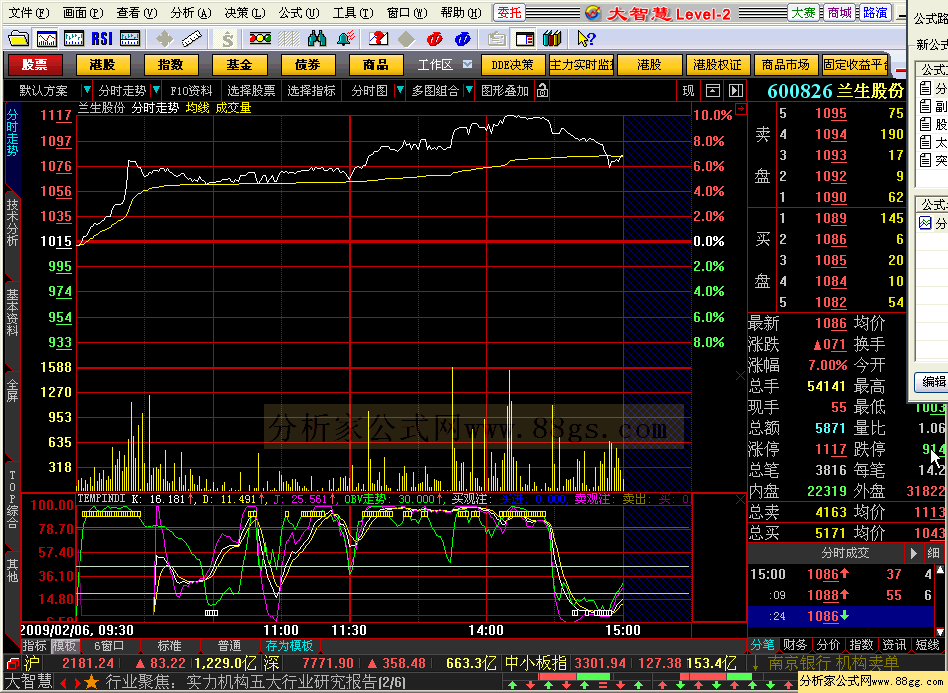The height and width of the screenshot is (693, 948).
Task: Click the ruler measuring tool icon
Action: (x=192, y=39)
